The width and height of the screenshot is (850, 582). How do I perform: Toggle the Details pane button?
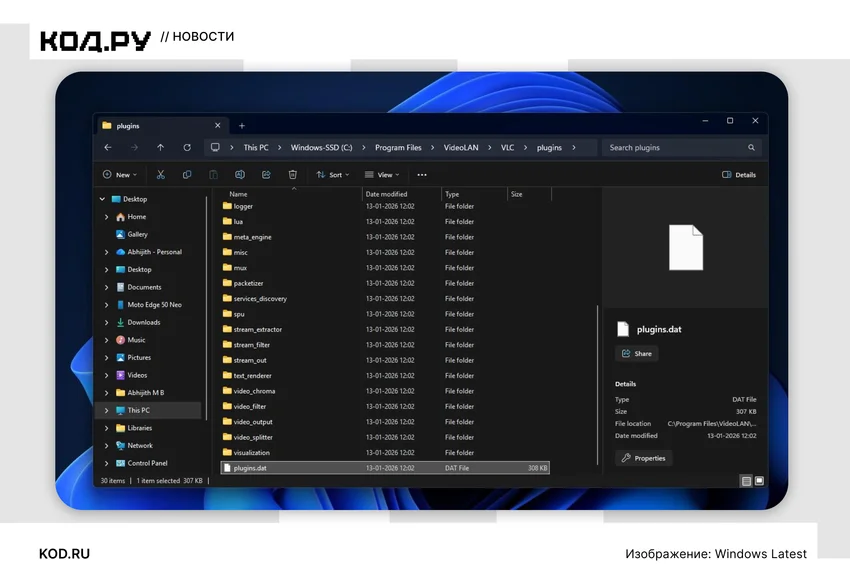click(739, 174)
